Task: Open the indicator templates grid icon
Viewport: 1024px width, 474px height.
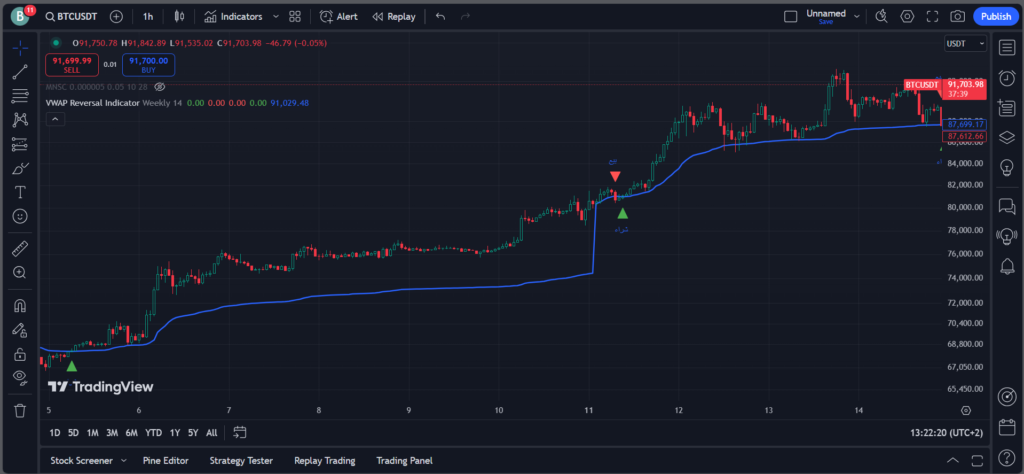Action: (x=295, y=16)
